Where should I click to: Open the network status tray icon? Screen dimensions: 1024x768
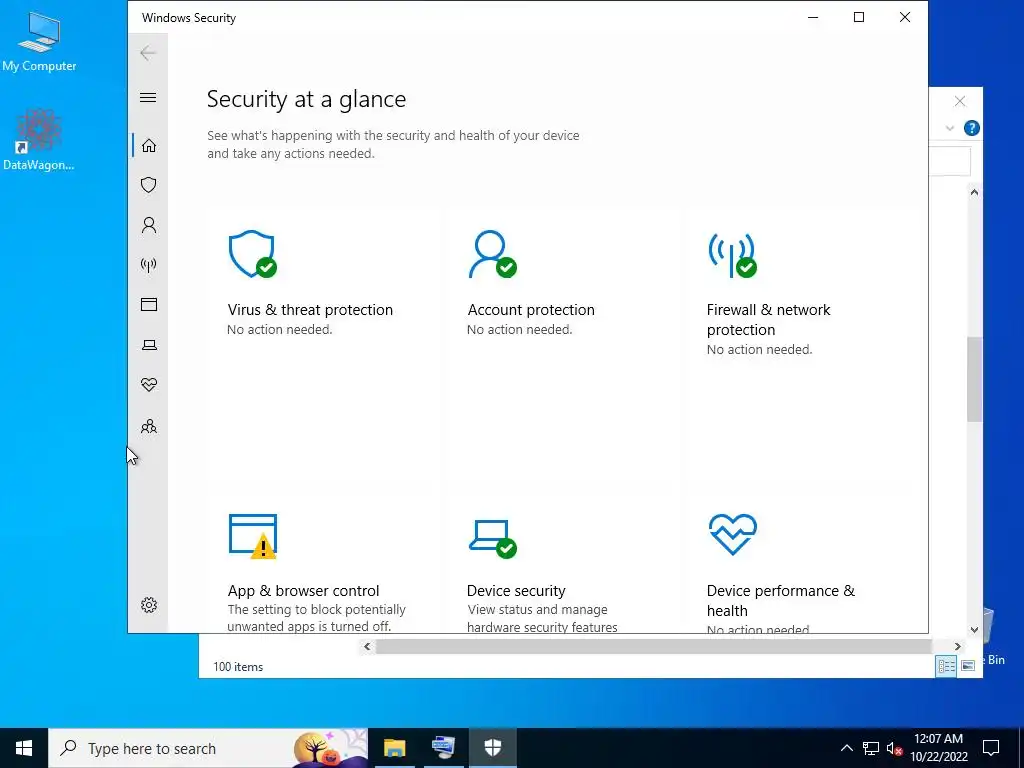(x=871, y=748)
